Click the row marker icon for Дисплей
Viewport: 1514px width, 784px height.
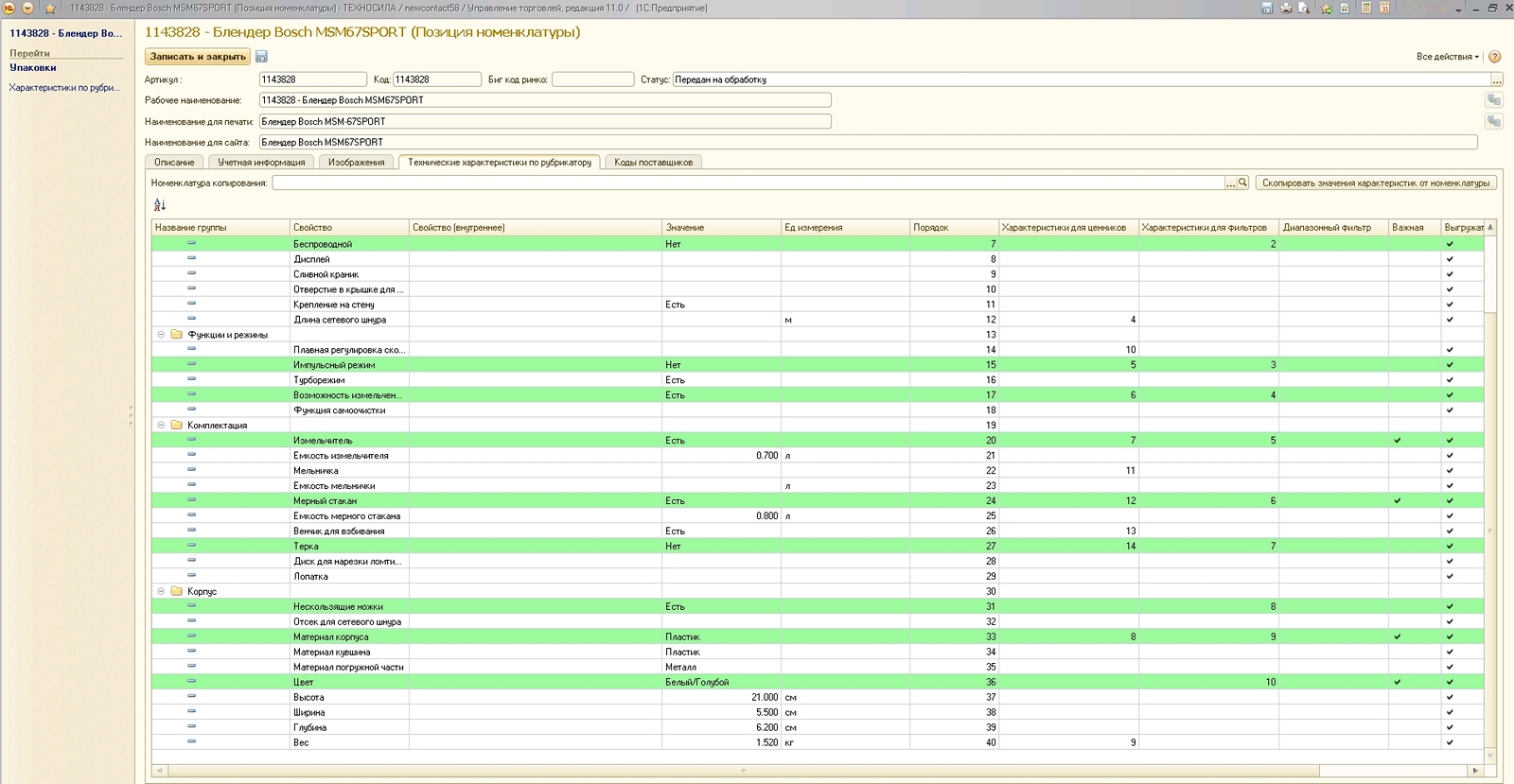click(191, 258)
